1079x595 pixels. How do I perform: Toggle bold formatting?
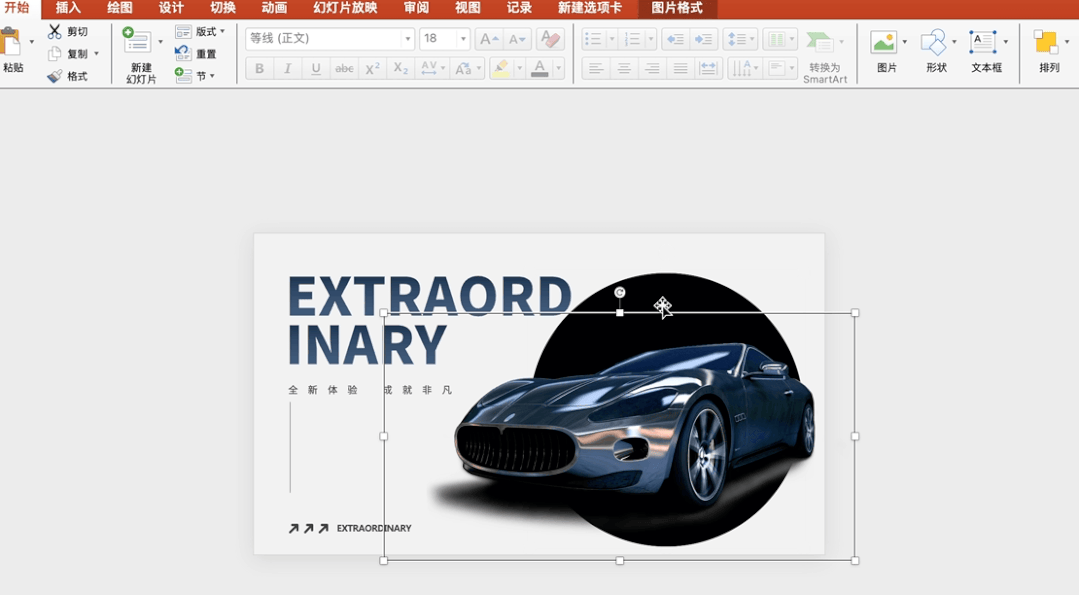pos(259,68)
